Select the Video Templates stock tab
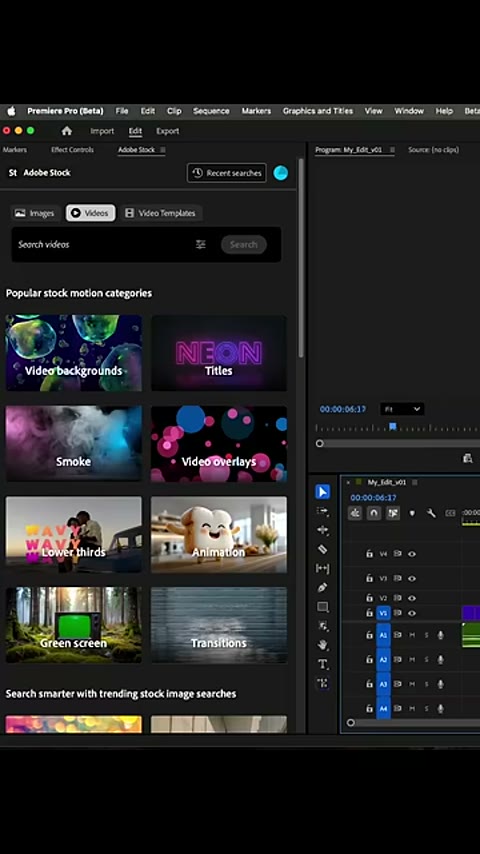Screen dimensions: 480x854 coord(160,213)
